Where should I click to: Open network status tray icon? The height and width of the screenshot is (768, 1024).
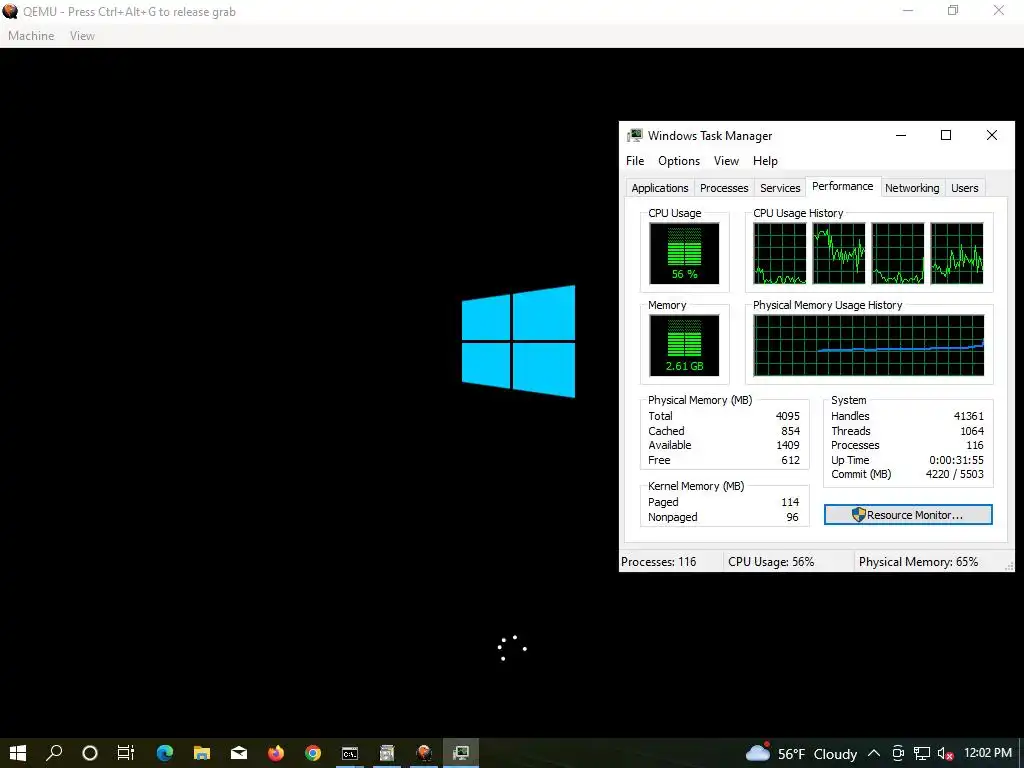(x=921, y=754)
